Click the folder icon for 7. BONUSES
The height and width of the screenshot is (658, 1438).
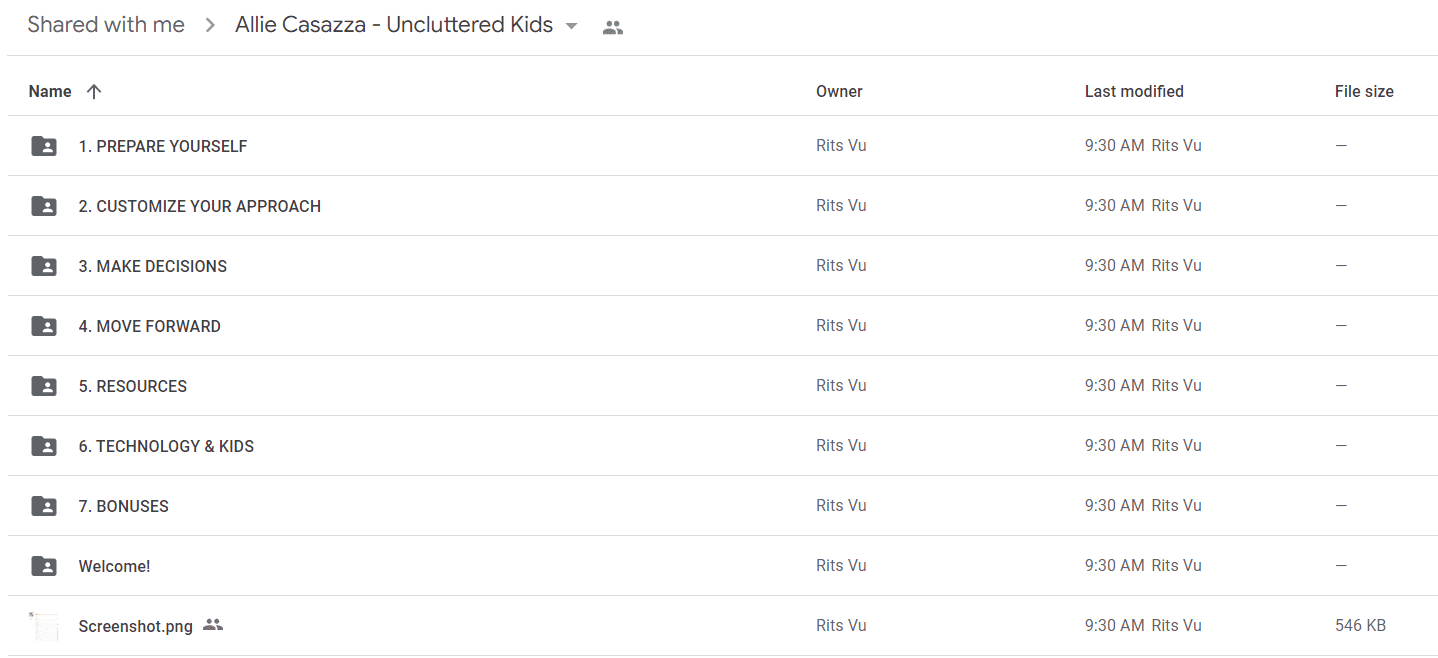tap(44, 506)
